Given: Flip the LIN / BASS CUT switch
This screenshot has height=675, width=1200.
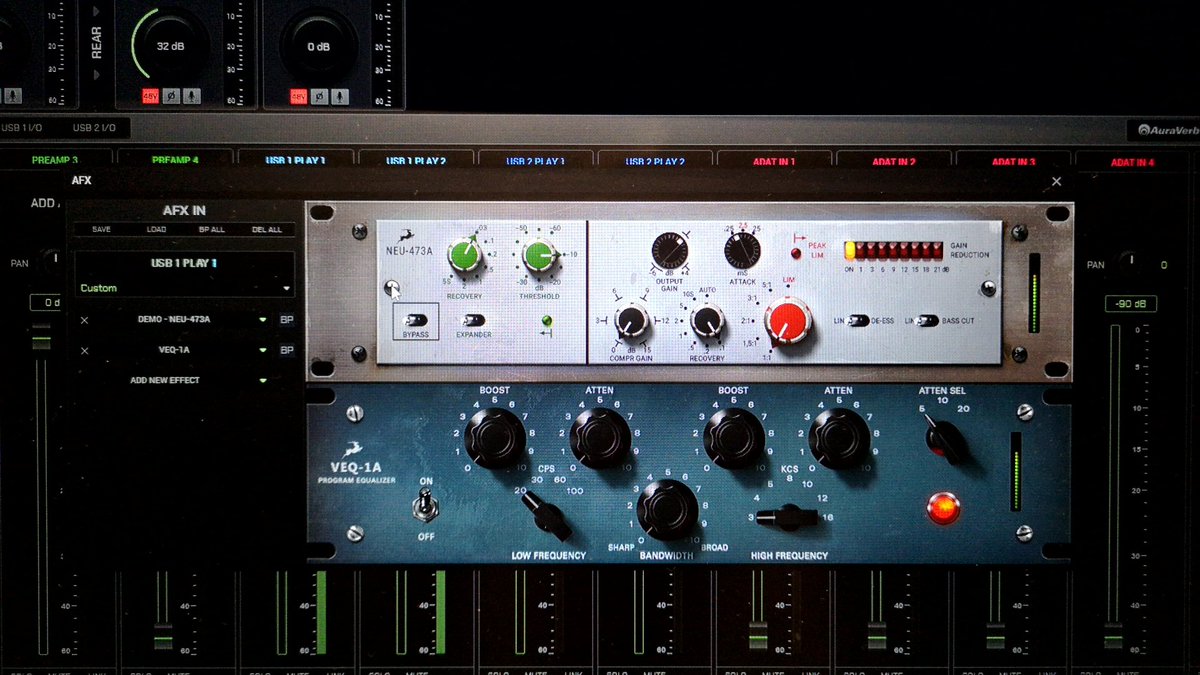Looking at the screenshot, I should (928, 321).
